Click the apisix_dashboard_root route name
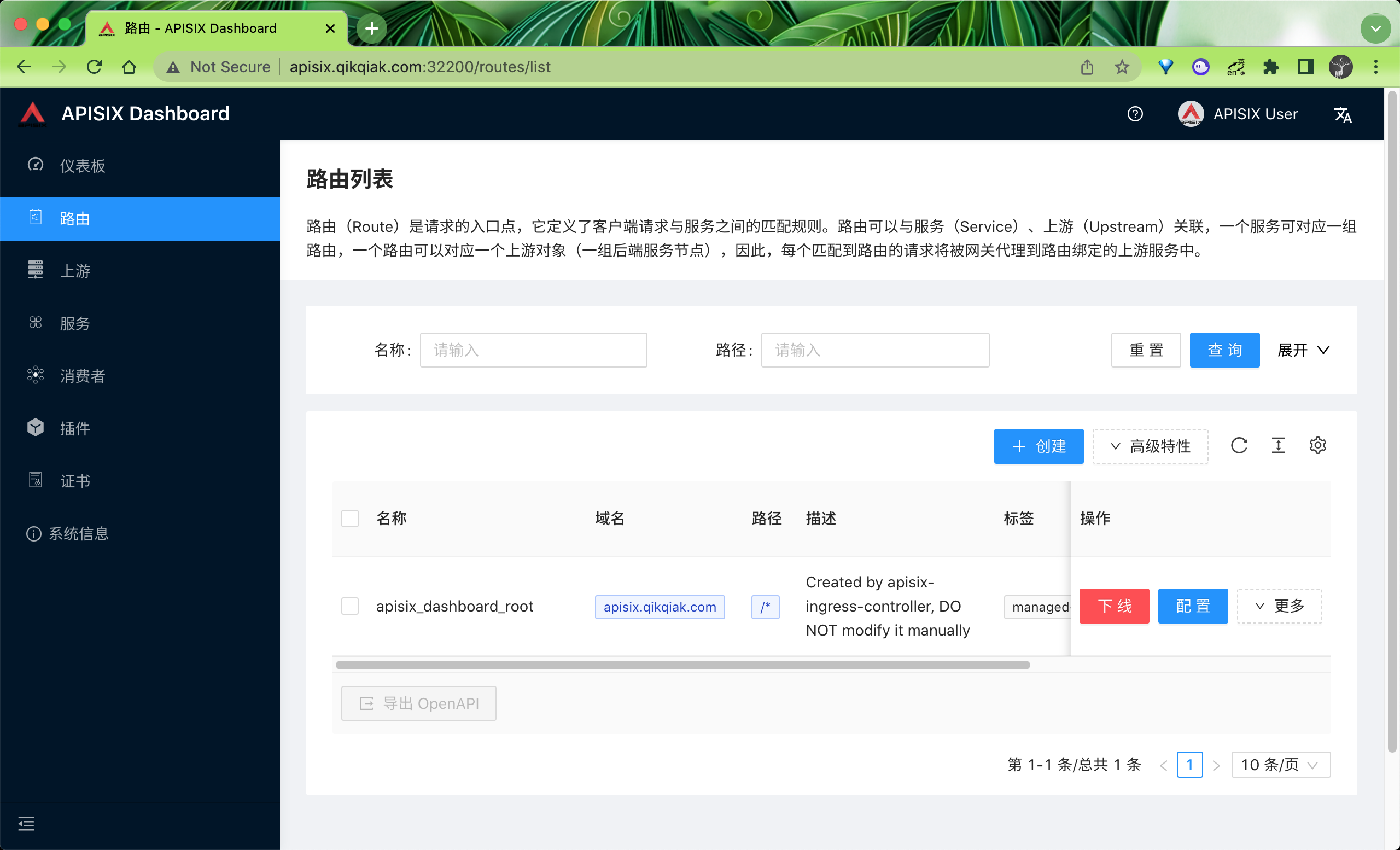The width and height of the screenshot is (1400, 850). 454,606
